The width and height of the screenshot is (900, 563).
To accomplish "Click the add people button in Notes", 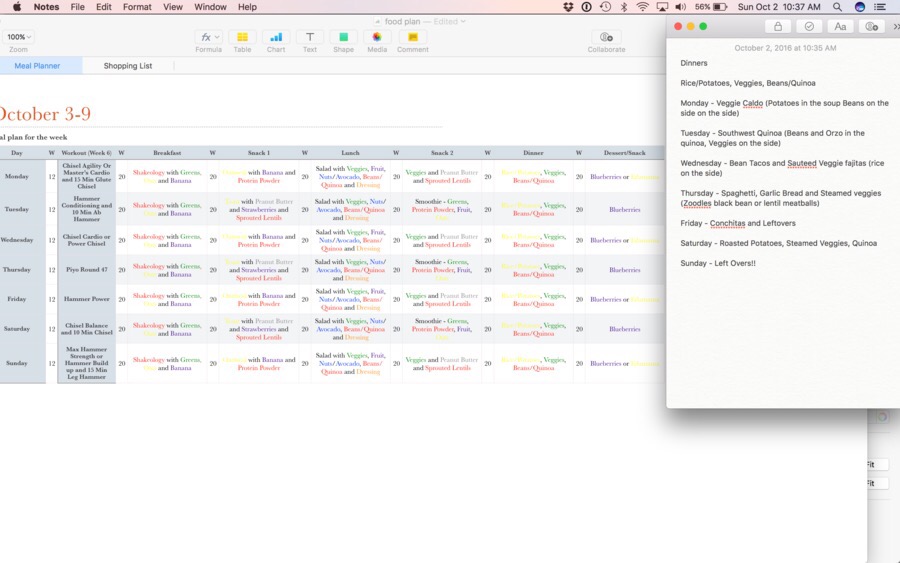I will click(872, 27).
